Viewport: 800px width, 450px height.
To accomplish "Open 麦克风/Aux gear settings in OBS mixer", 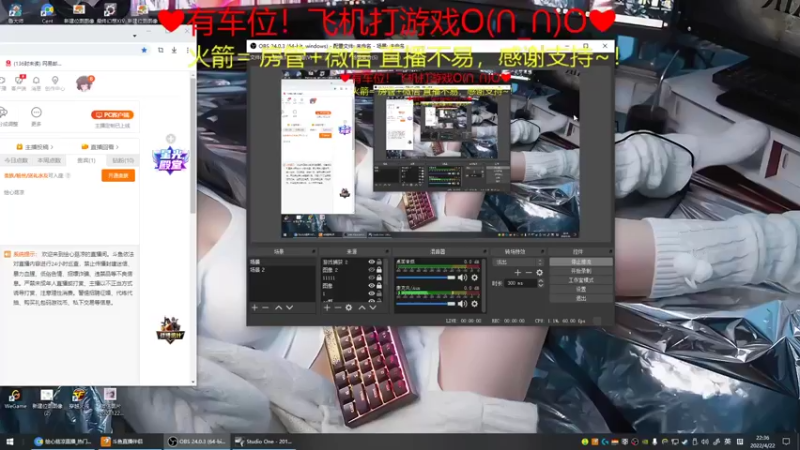I will point(474,304).
